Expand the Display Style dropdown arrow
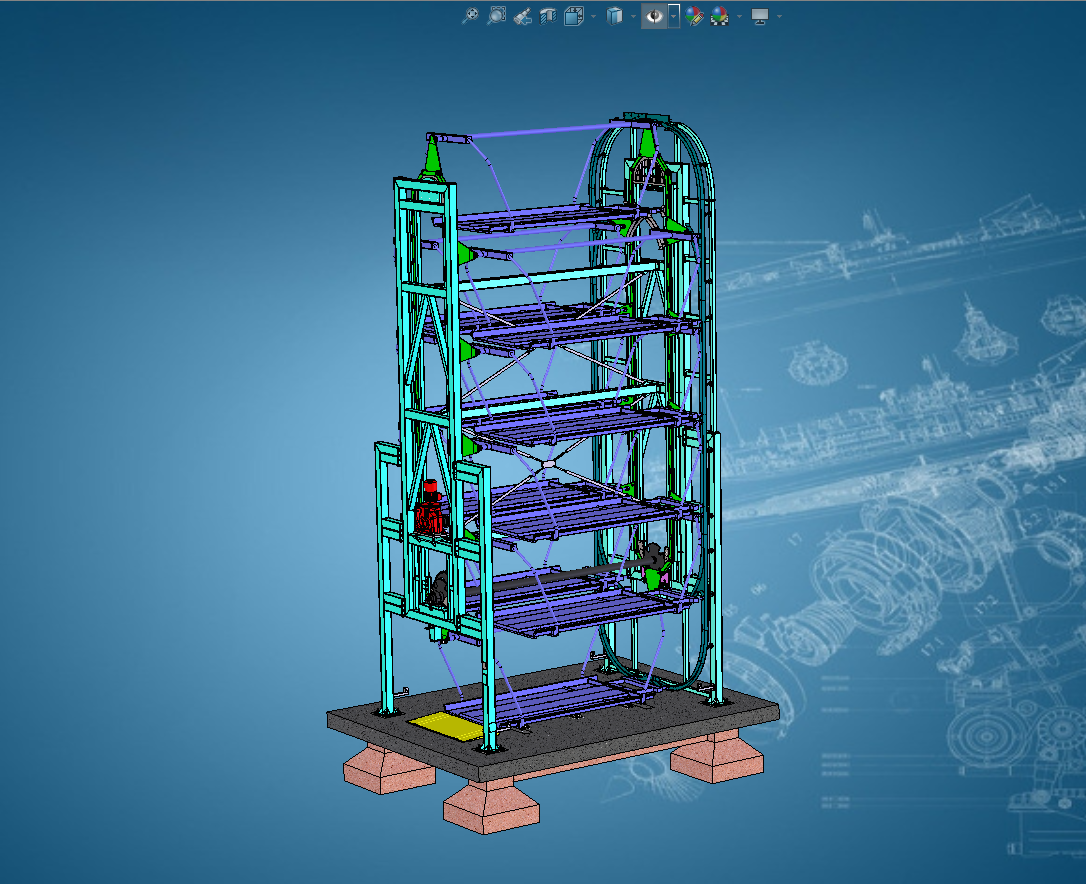Screen dimensions: 1086x884 633,16
